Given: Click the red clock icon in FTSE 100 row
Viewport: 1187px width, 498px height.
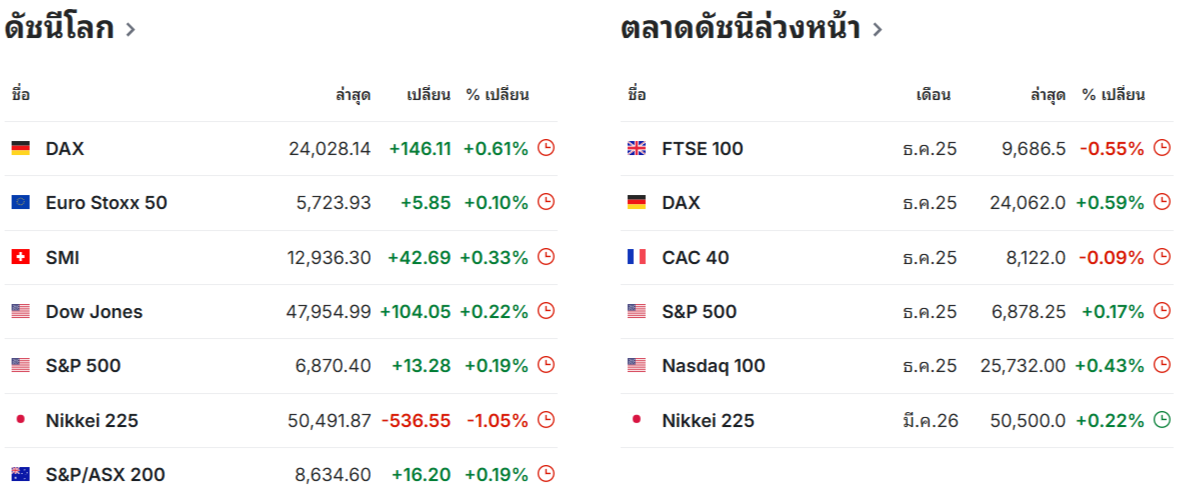Looking at the screenshot, I should click(x=1162, y=148).
